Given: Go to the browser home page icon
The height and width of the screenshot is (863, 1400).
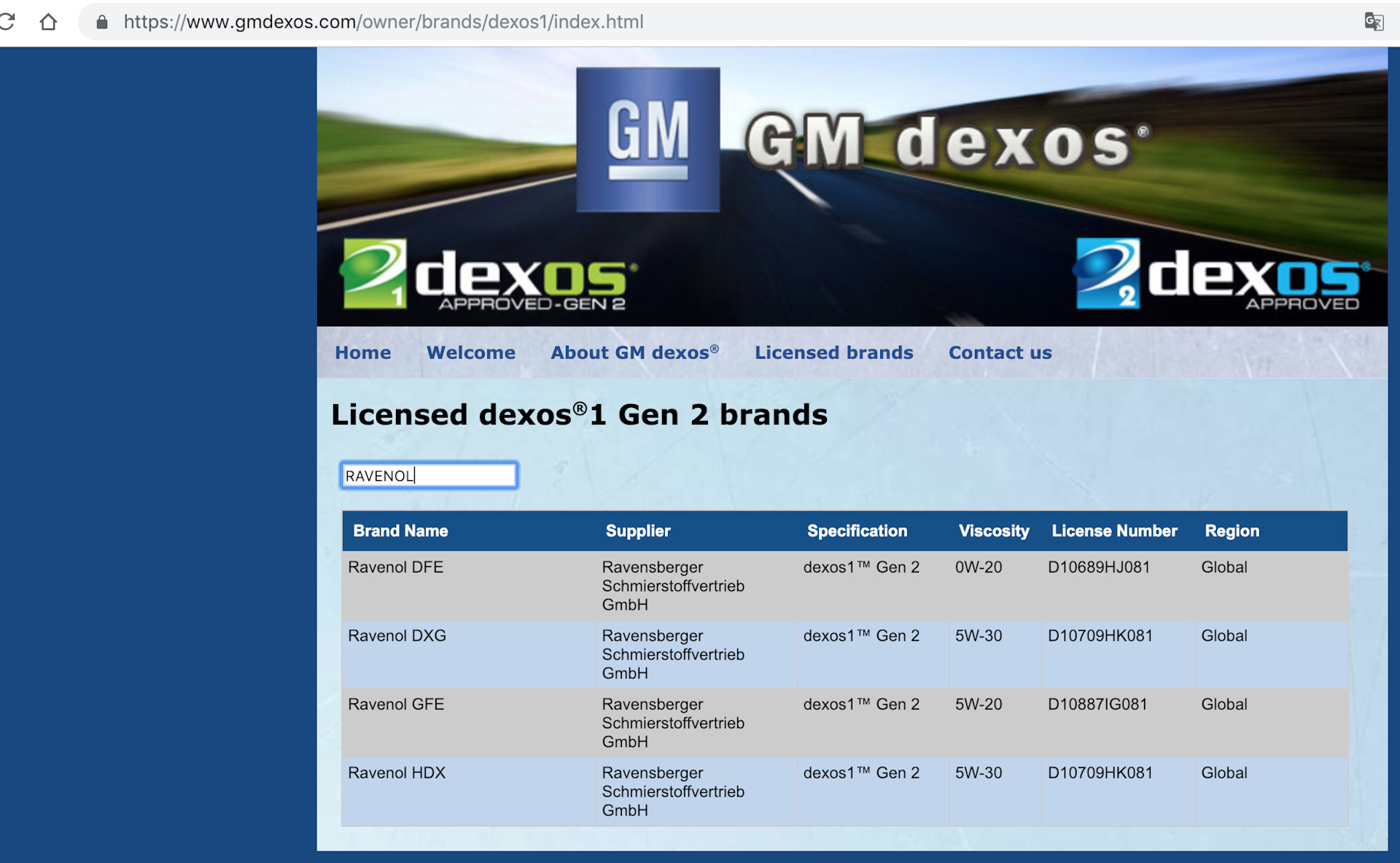Looking at the screenshot, I should pos(48,22).
